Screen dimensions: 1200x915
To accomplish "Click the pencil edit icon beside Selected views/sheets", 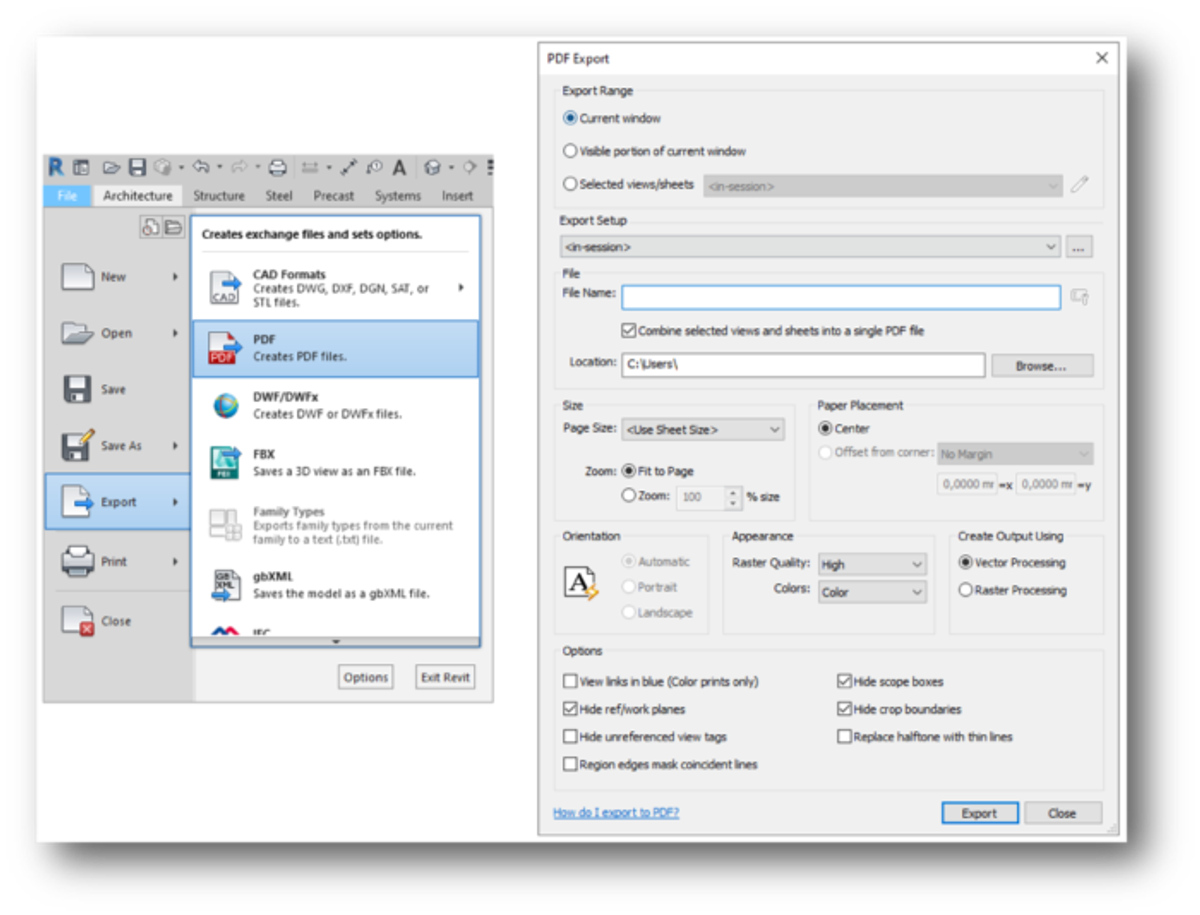I will click(x=1079, y=185).
